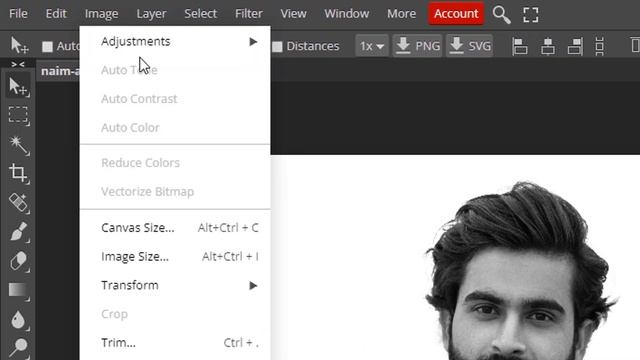
Task: Choose Canvas Size menu entry
Action: [x=175, y=228]
